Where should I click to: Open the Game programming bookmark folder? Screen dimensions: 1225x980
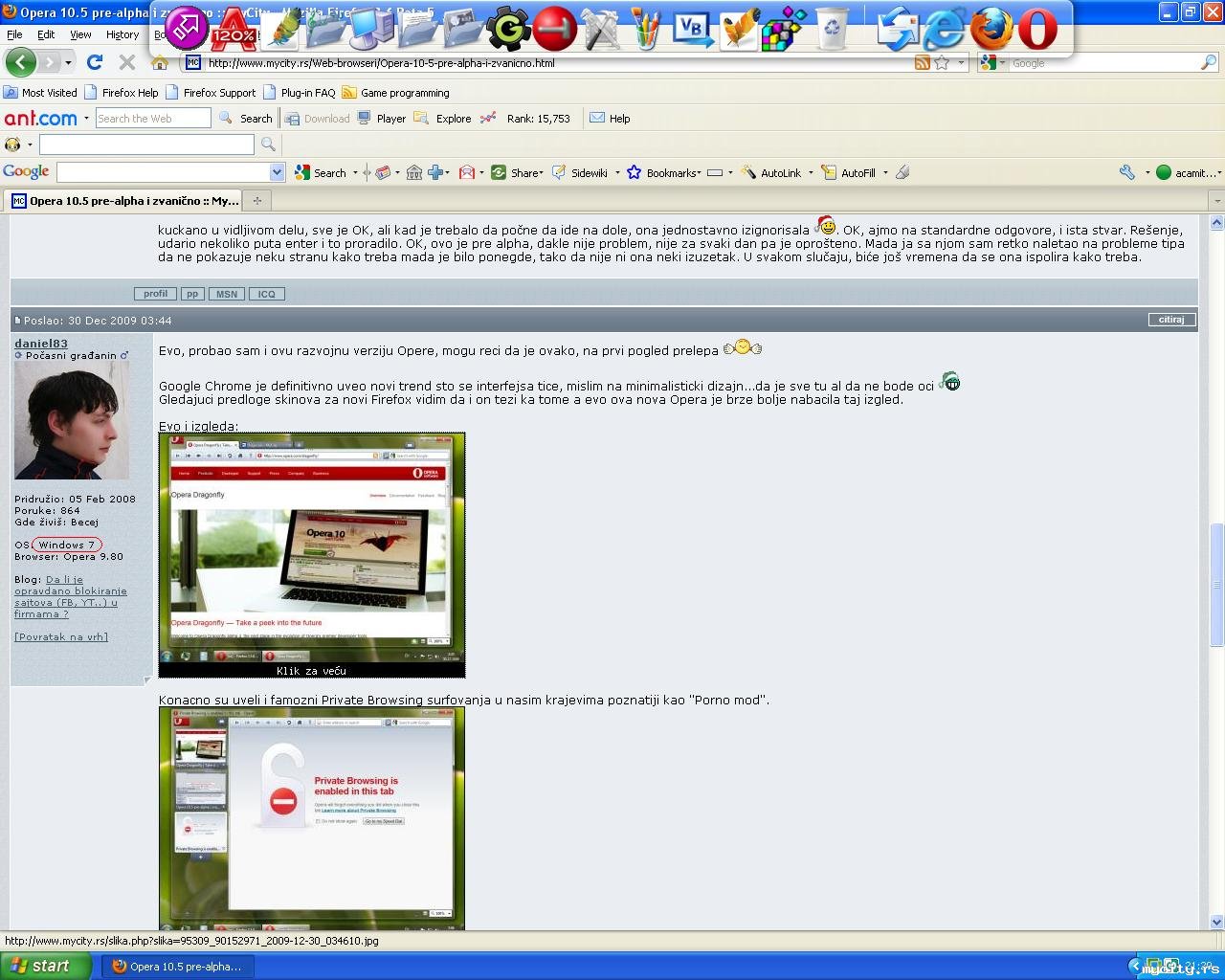pos(395,93)
